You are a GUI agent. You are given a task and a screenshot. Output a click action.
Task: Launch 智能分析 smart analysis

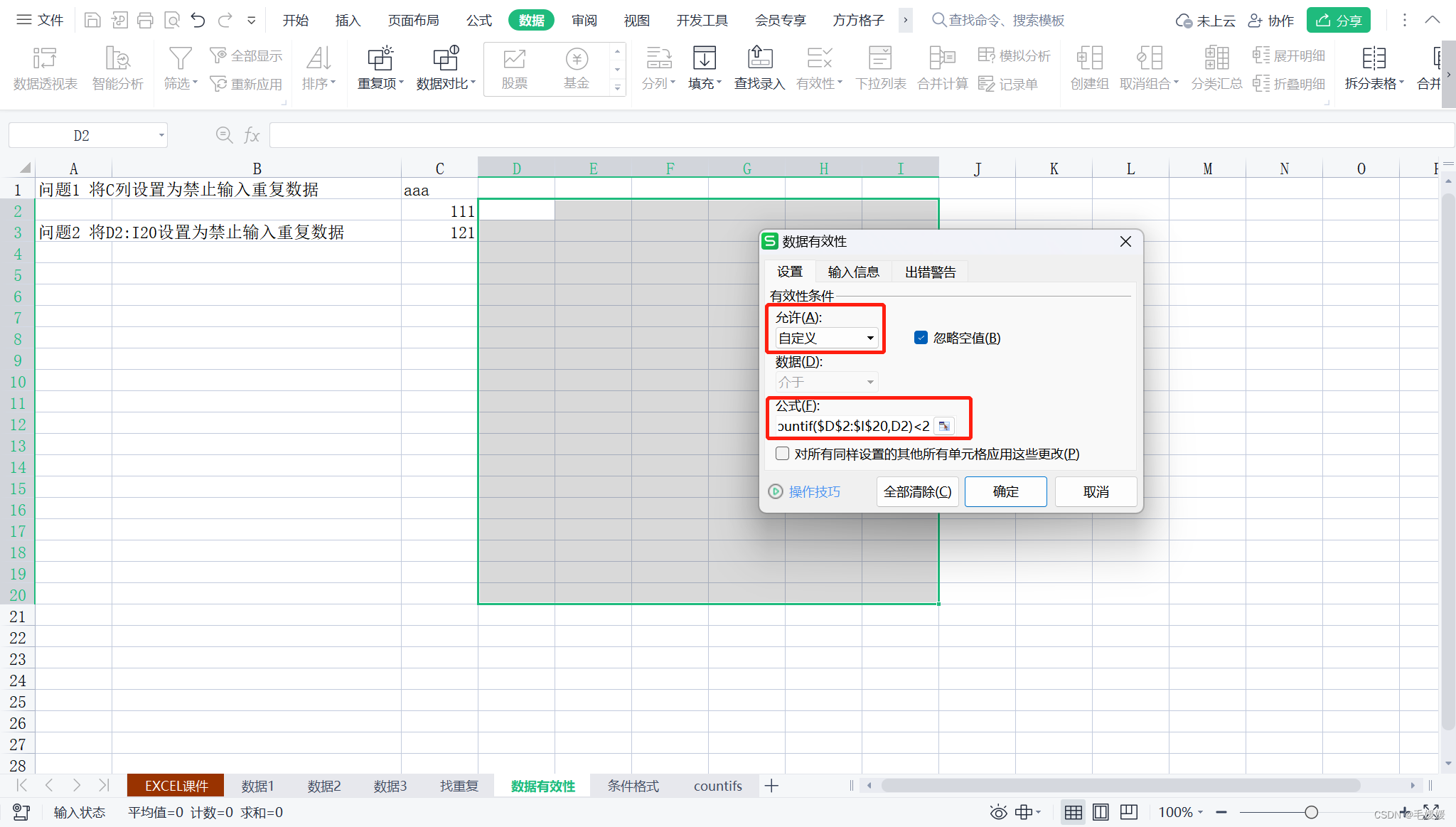click(x=117, y=69)
